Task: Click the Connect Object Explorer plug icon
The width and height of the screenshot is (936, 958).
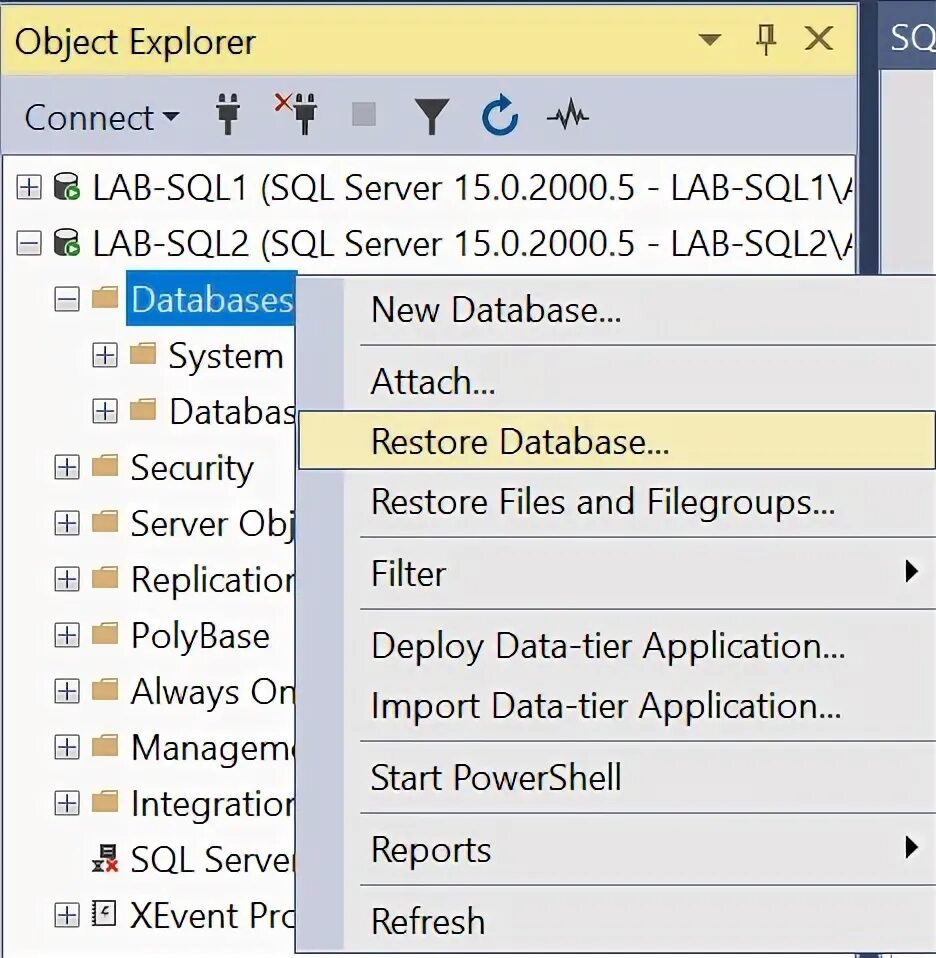Action: (228, 114)
